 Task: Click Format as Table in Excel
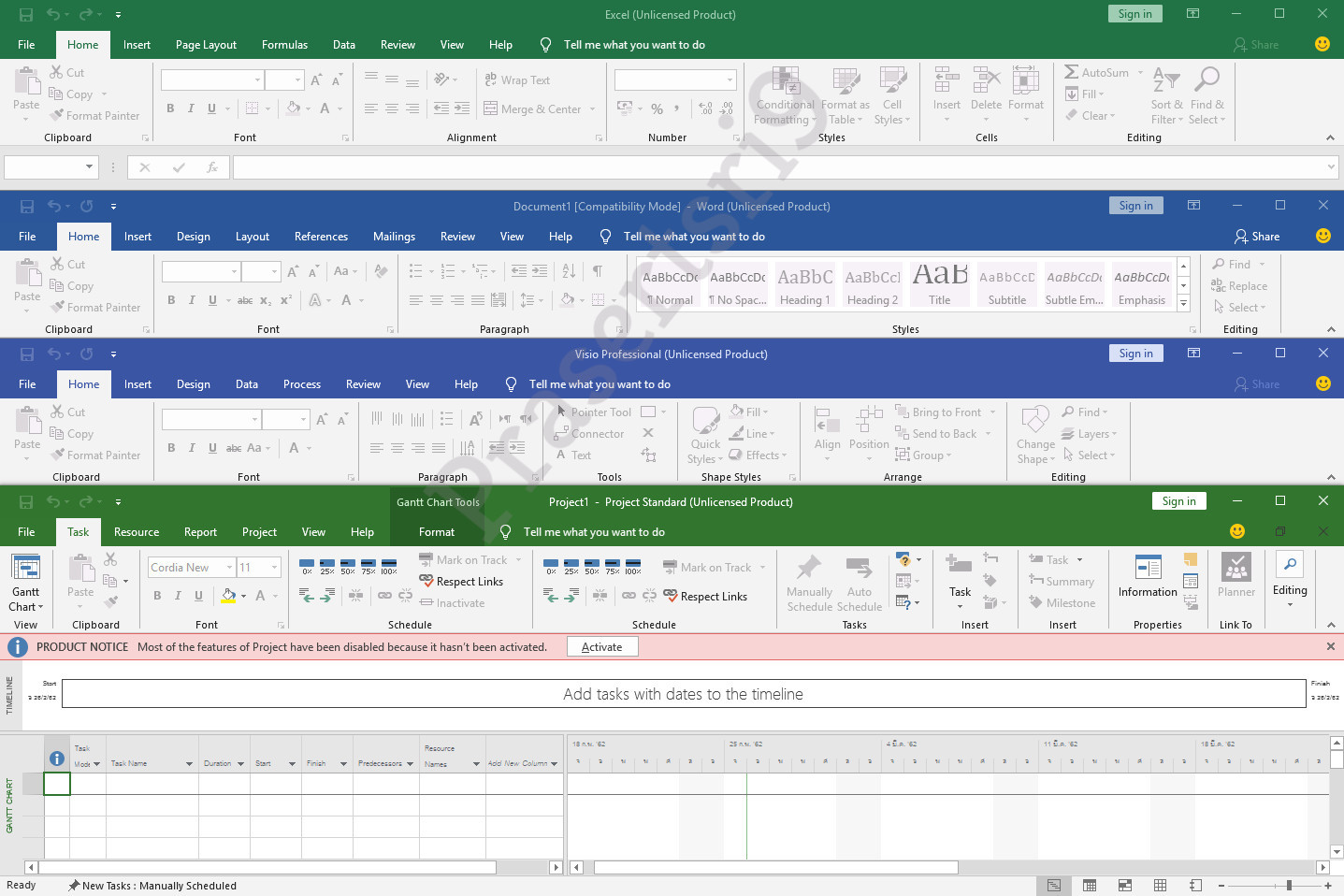point(845,95)
